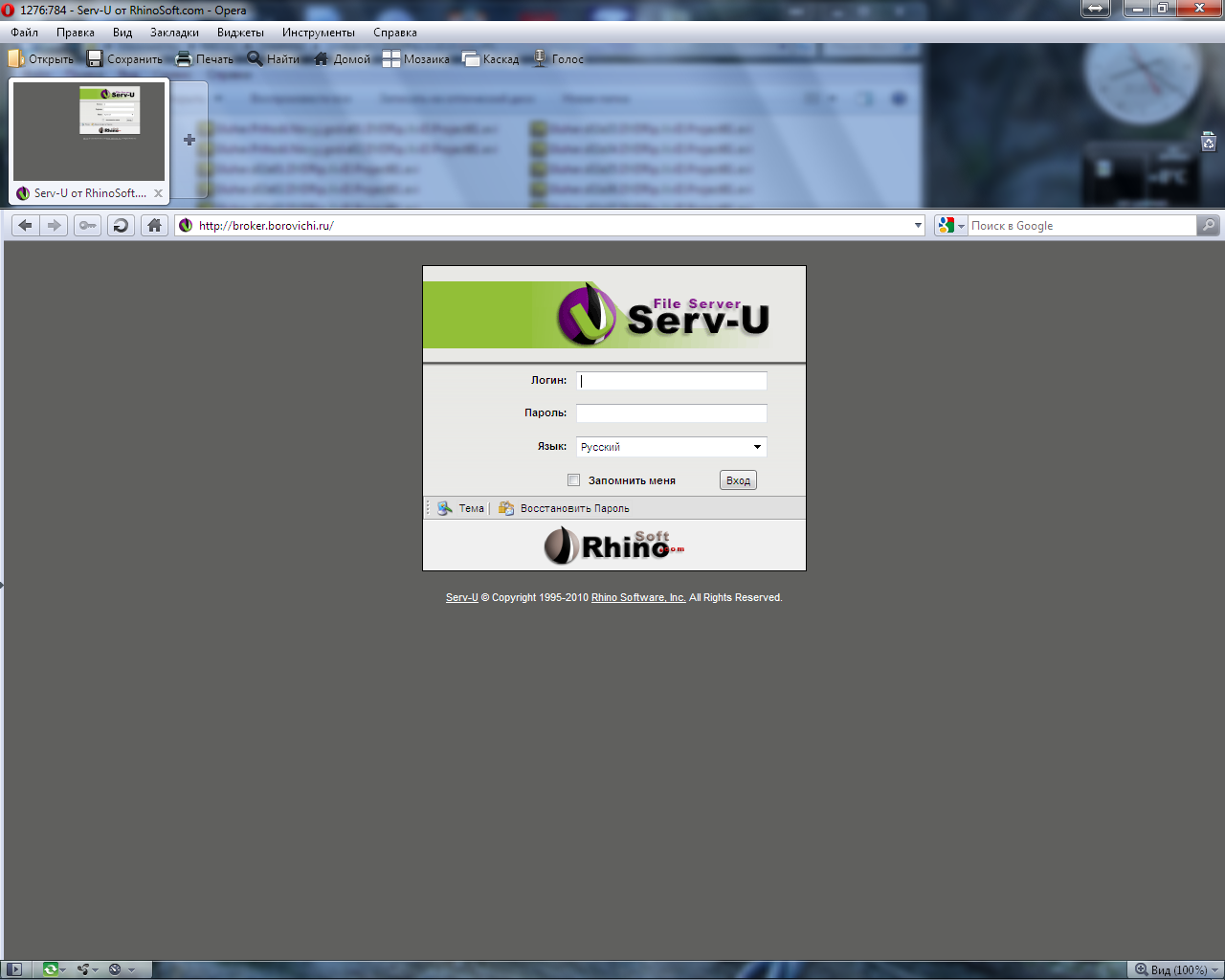Open the Справка menu

(395, 33)
